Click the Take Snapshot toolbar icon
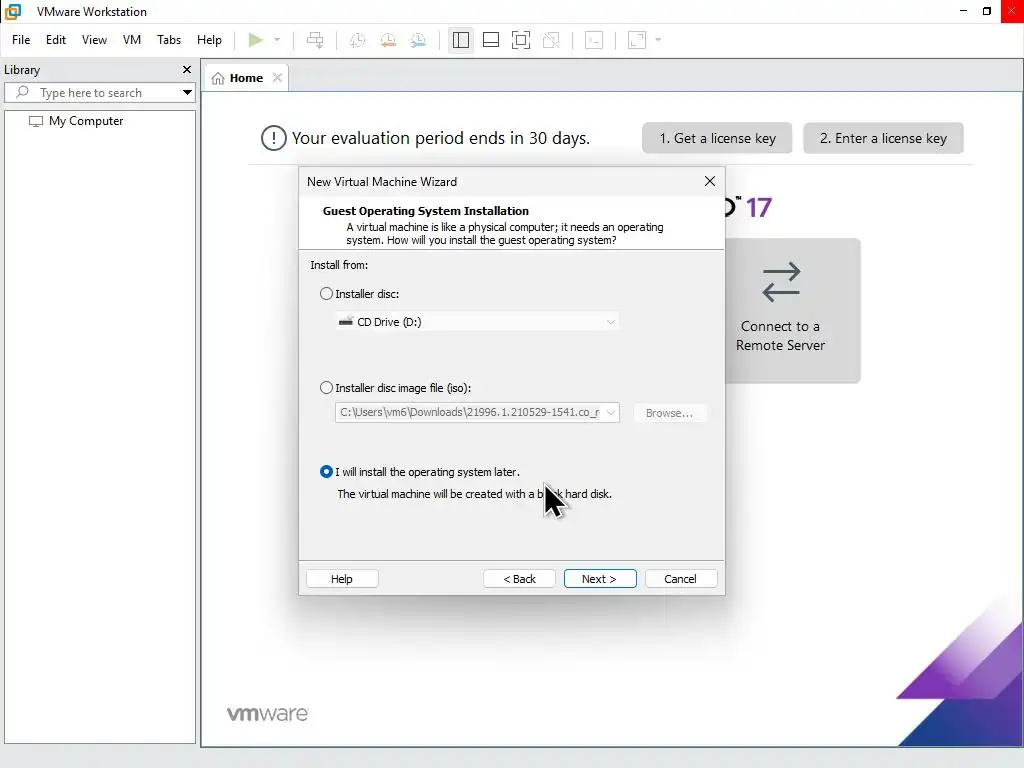 [x=357, y=40]
